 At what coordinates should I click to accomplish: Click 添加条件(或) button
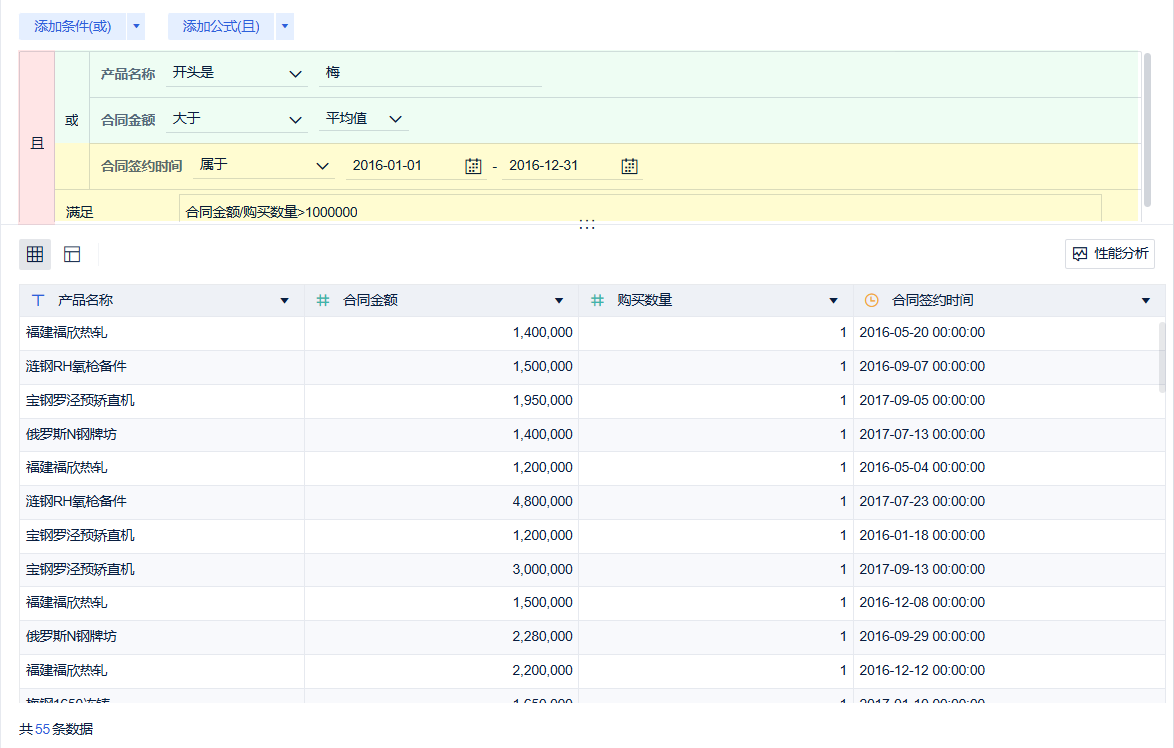pos(73,27)
